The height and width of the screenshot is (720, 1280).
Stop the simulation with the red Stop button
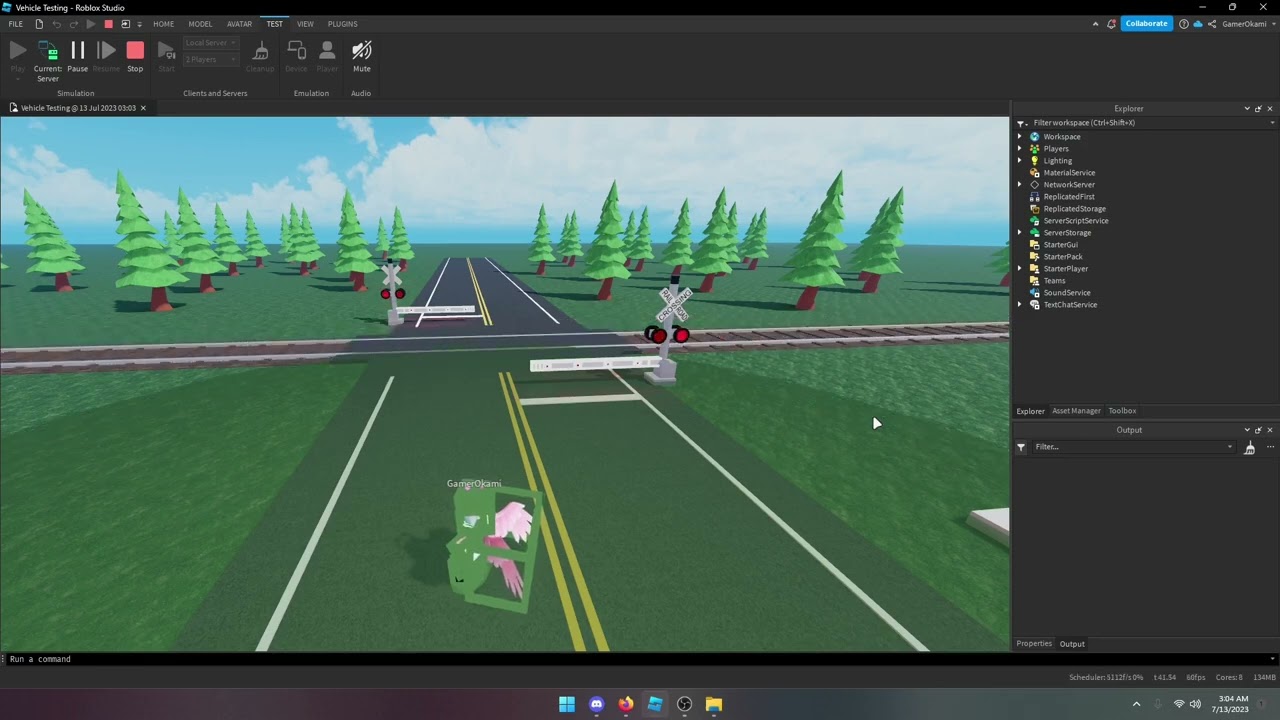135,55
